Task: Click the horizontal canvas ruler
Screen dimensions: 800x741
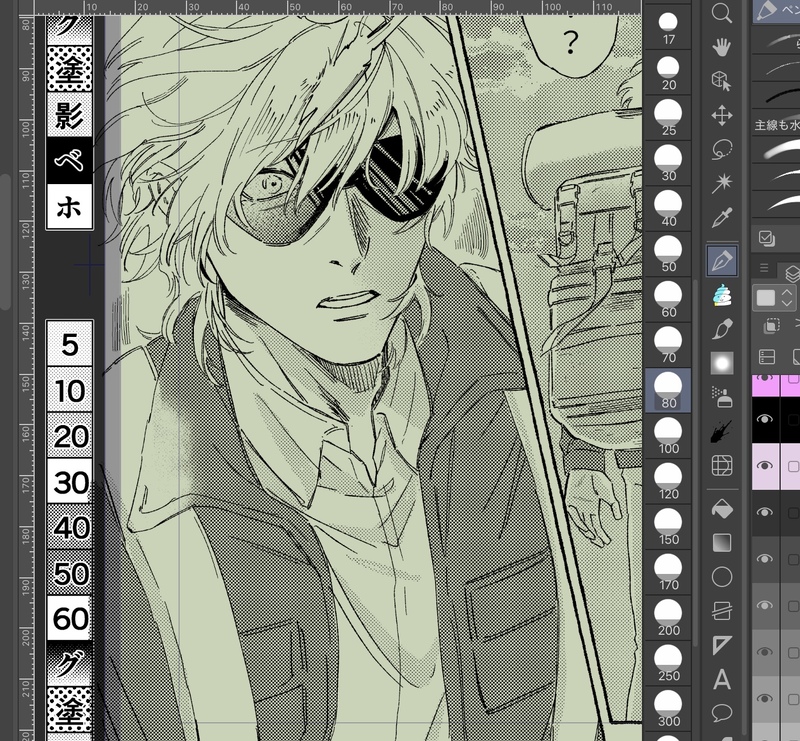Action: click(x=337, y=7)
